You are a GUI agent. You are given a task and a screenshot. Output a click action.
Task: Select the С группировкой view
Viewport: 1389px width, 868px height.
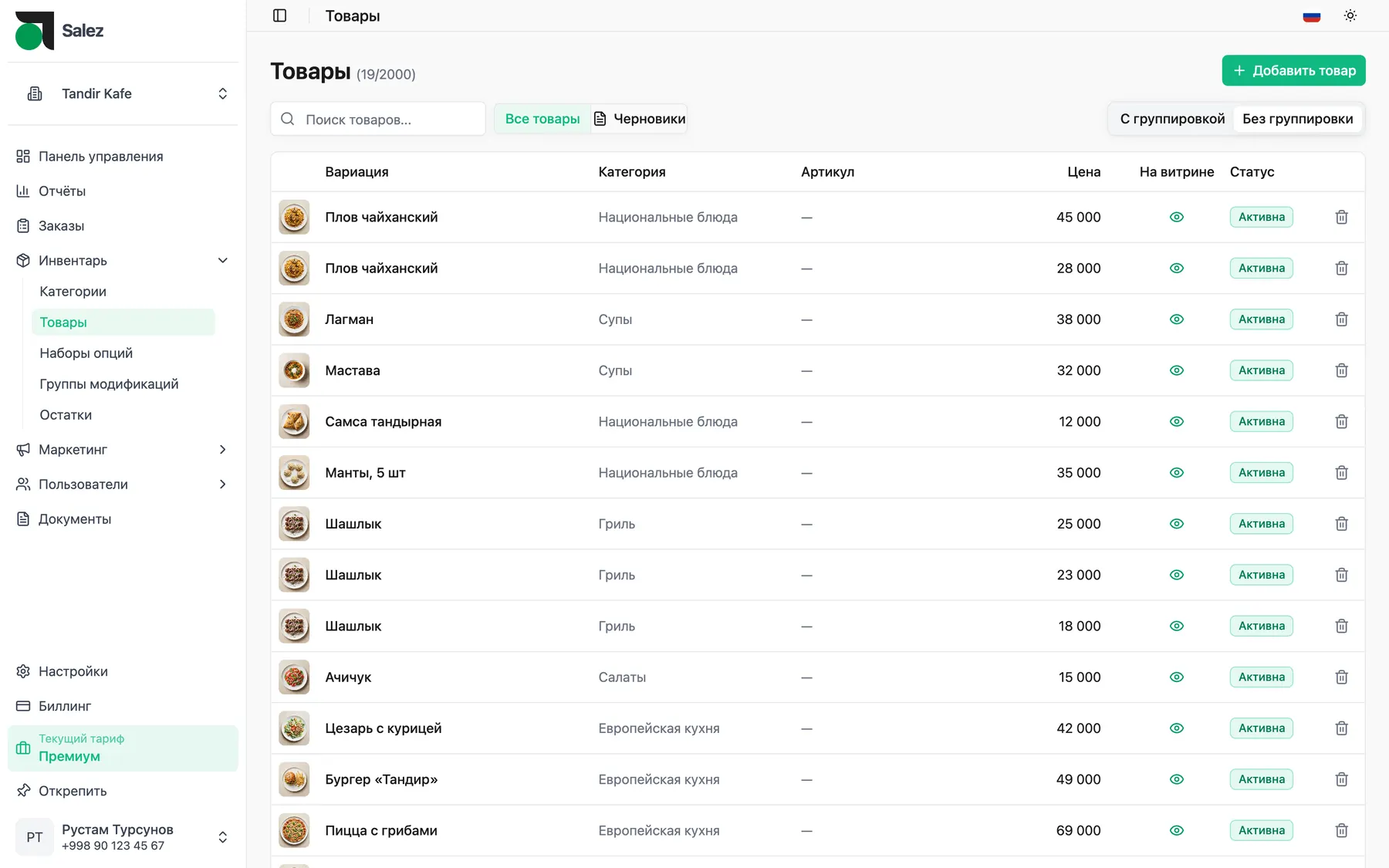1172,119
